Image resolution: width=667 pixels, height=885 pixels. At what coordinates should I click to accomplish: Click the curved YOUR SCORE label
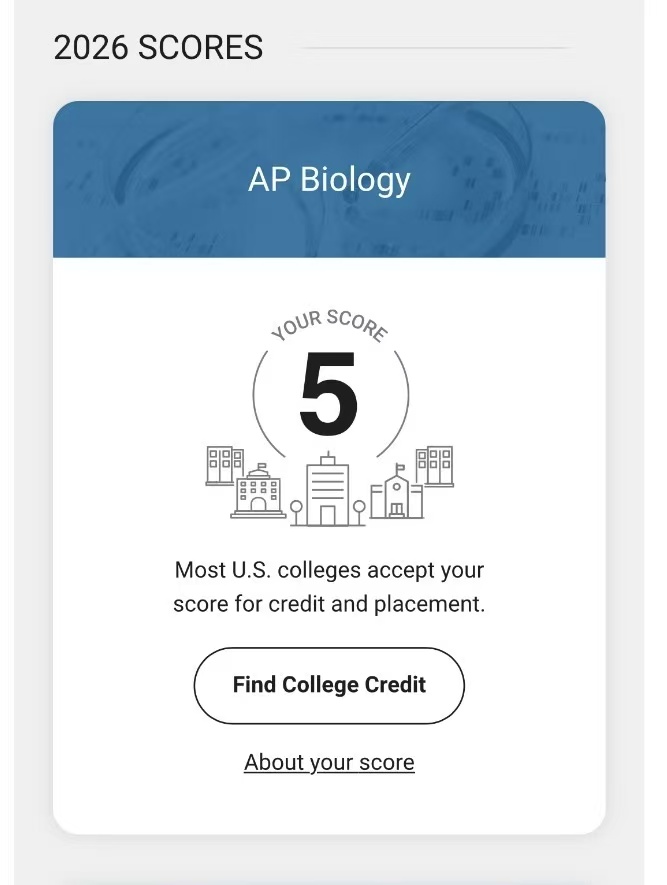click(330, 325)
